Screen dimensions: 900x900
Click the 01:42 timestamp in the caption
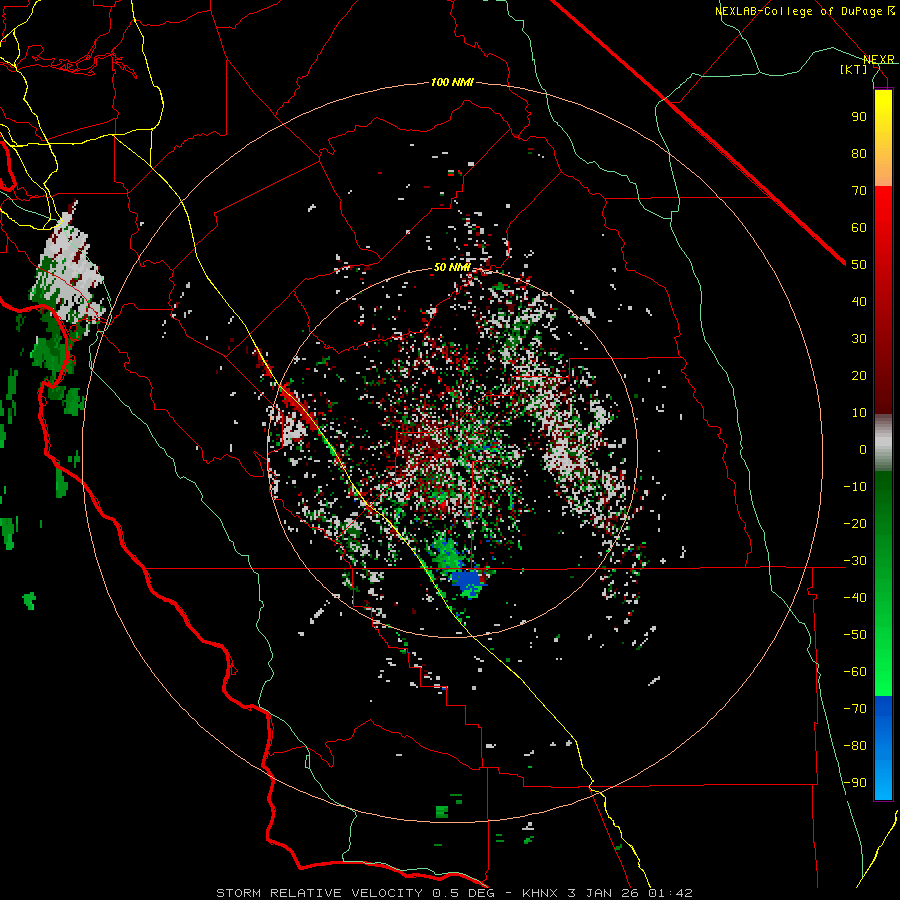click(670, 893)
